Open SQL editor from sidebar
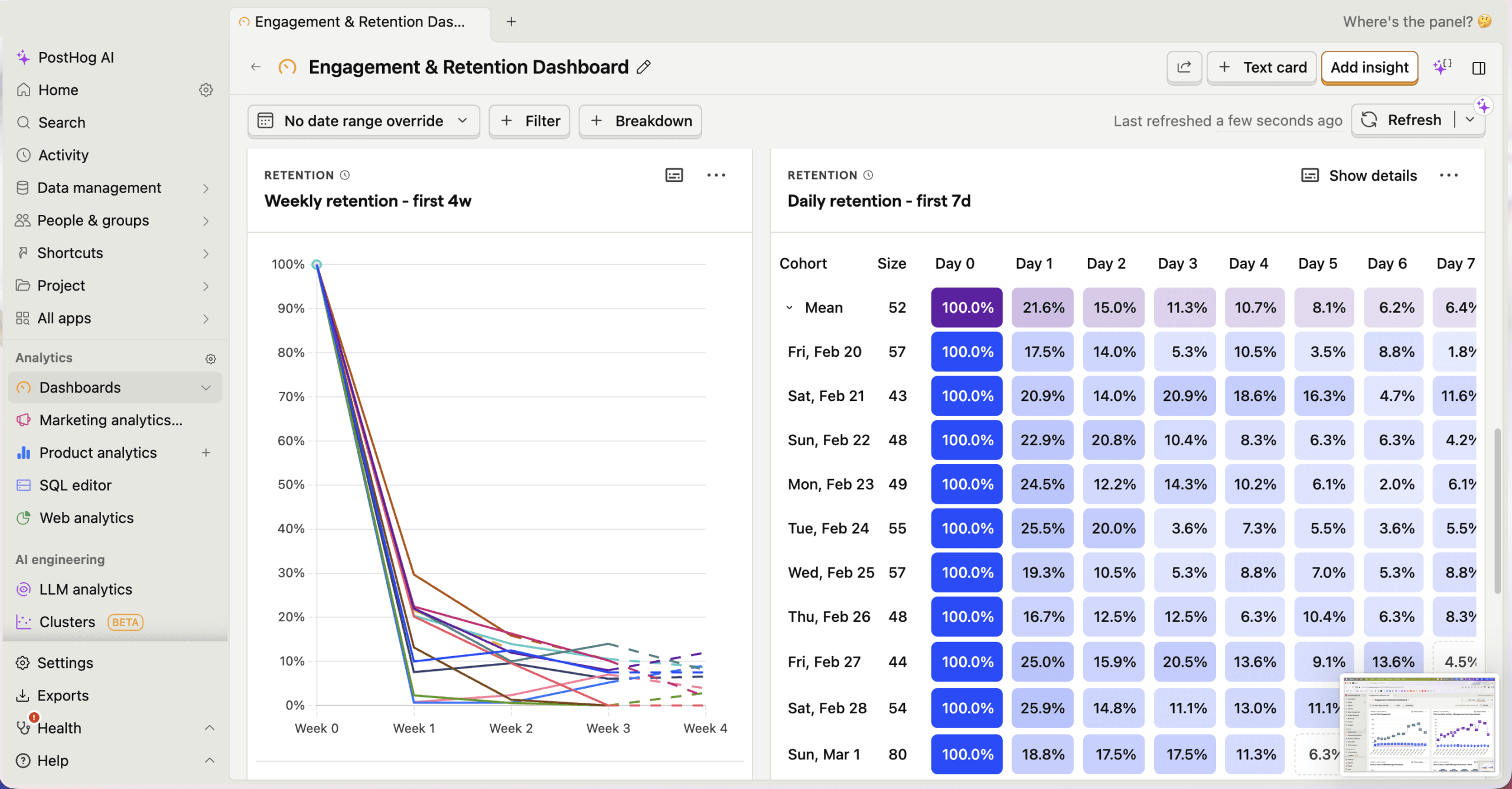Image resolution: width=1512 pixels, height=789 pixels. click(x=75, y=485)
